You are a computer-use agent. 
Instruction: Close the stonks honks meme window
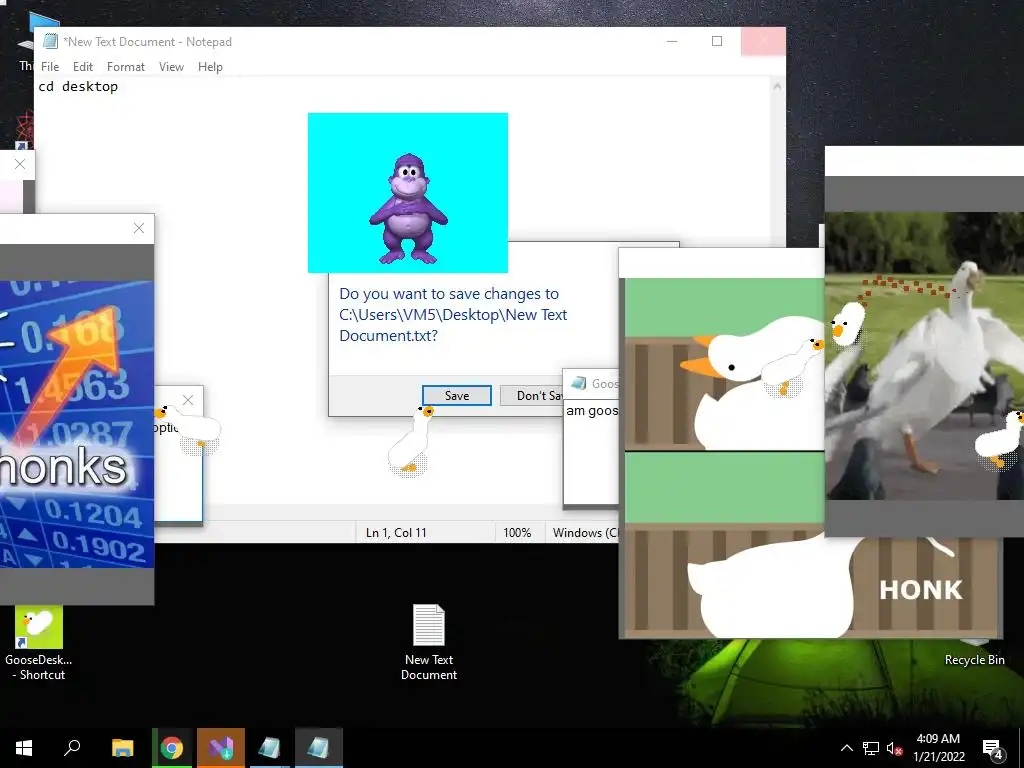(138, 228)
